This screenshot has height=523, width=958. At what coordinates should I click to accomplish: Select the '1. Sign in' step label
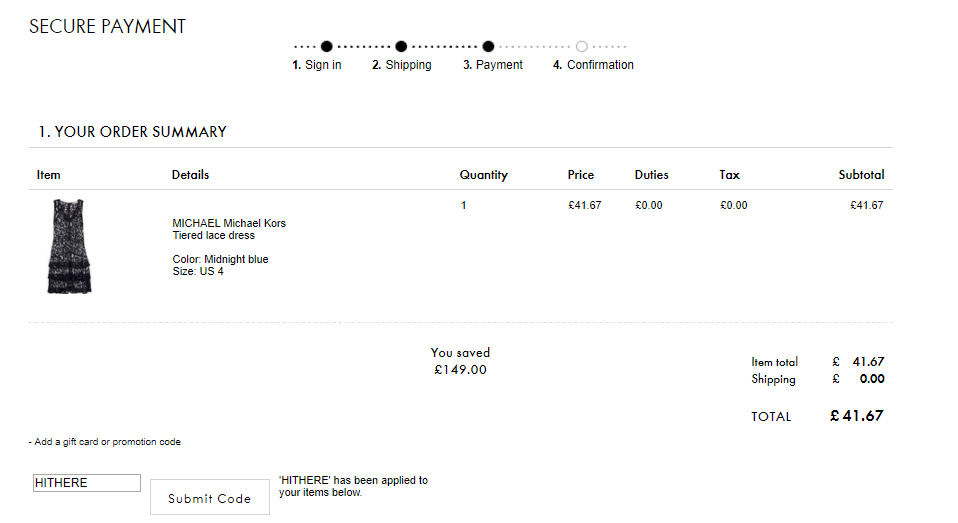[x=317, y=65]
